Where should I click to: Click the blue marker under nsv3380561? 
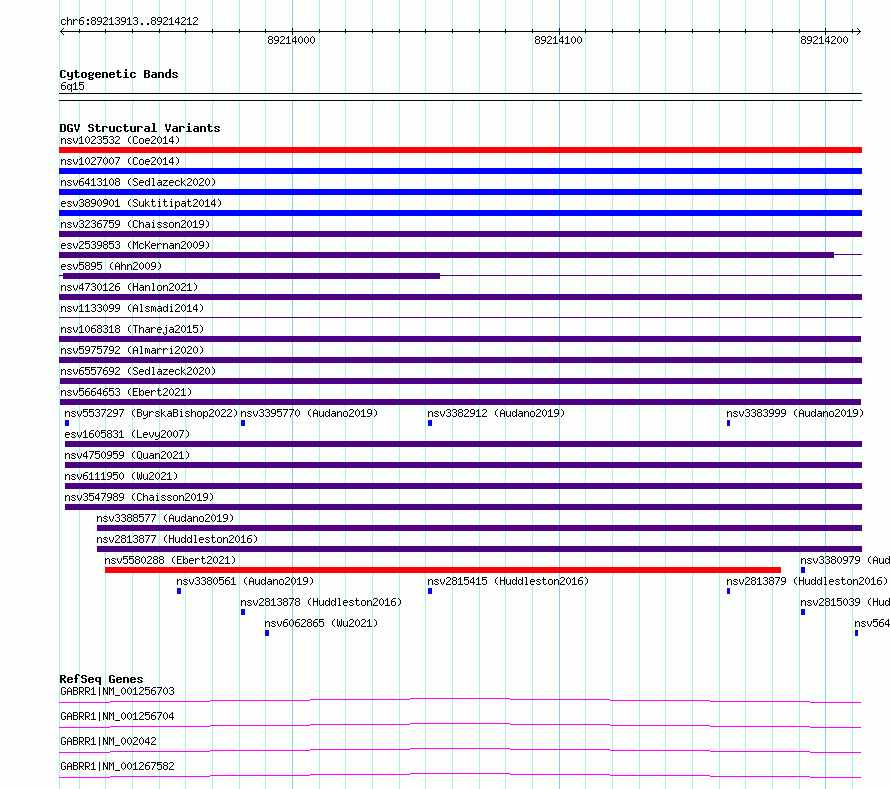coord(179,591)
